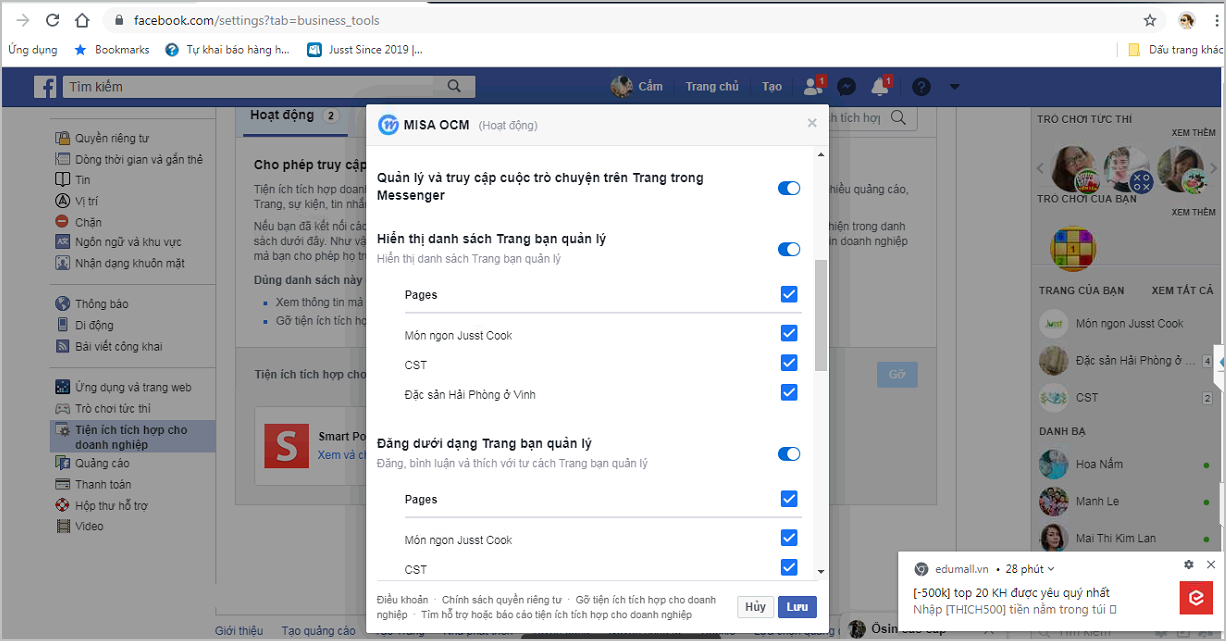Click the search magnifier button in Facebook bar

[x=456, y=87]
